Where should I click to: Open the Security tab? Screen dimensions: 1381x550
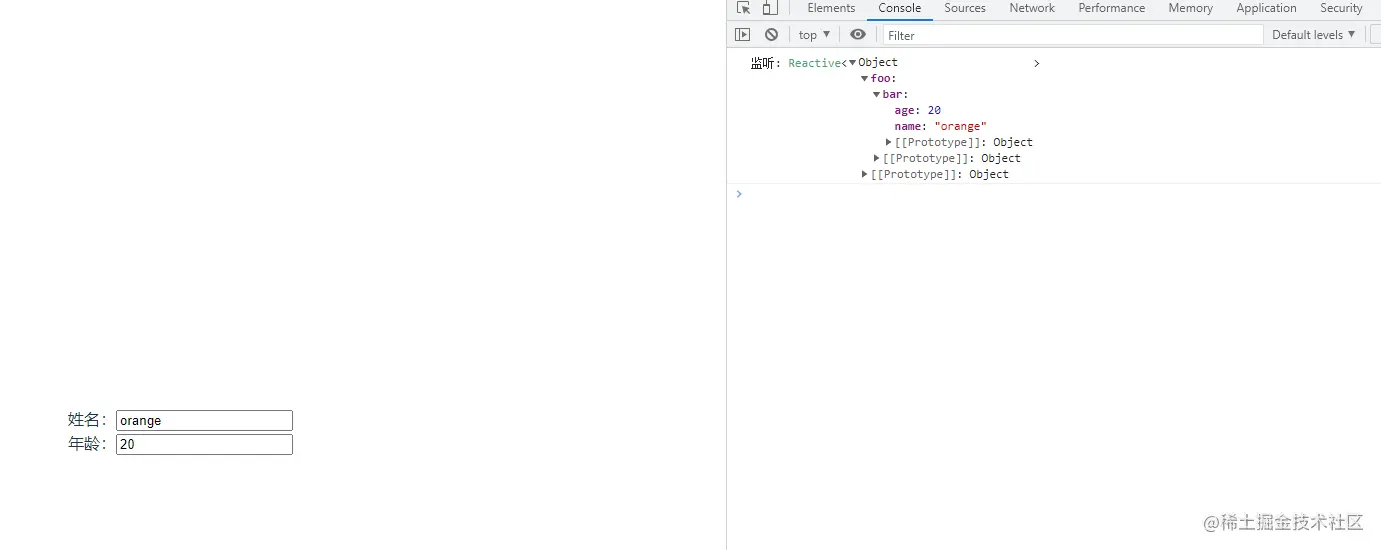pyautogui.click(x=1341, y=8)
